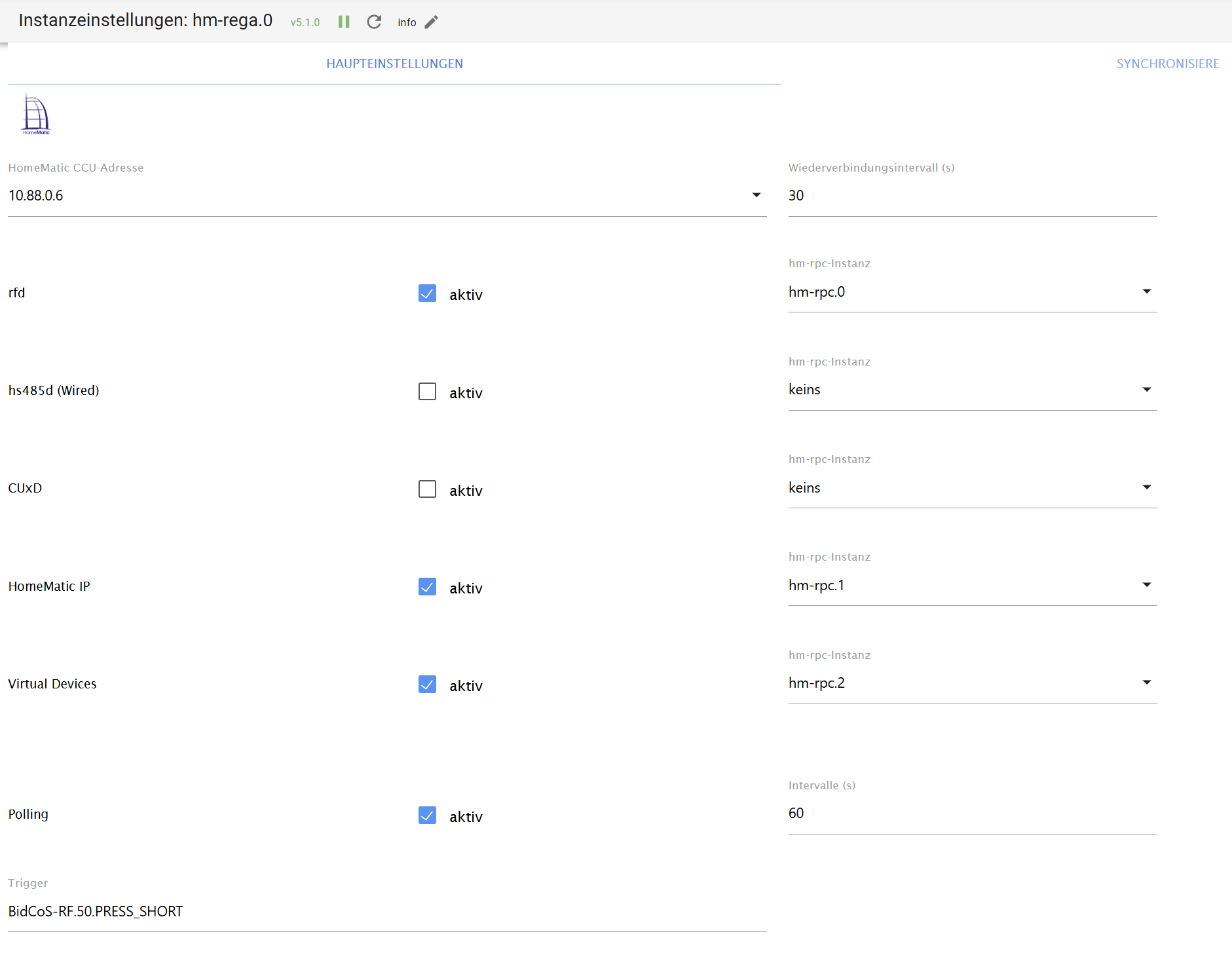1232x974 pixels.
Task: Click the Trigger input field
Action: point(387,911)
